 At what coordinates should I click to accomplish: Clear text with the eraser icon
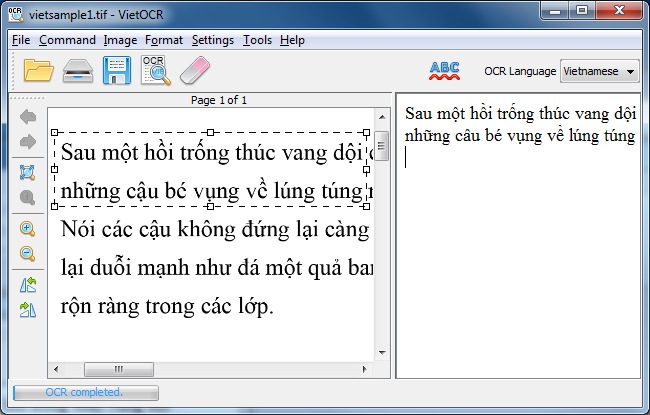pyautogui.click(x=195, y=70)
